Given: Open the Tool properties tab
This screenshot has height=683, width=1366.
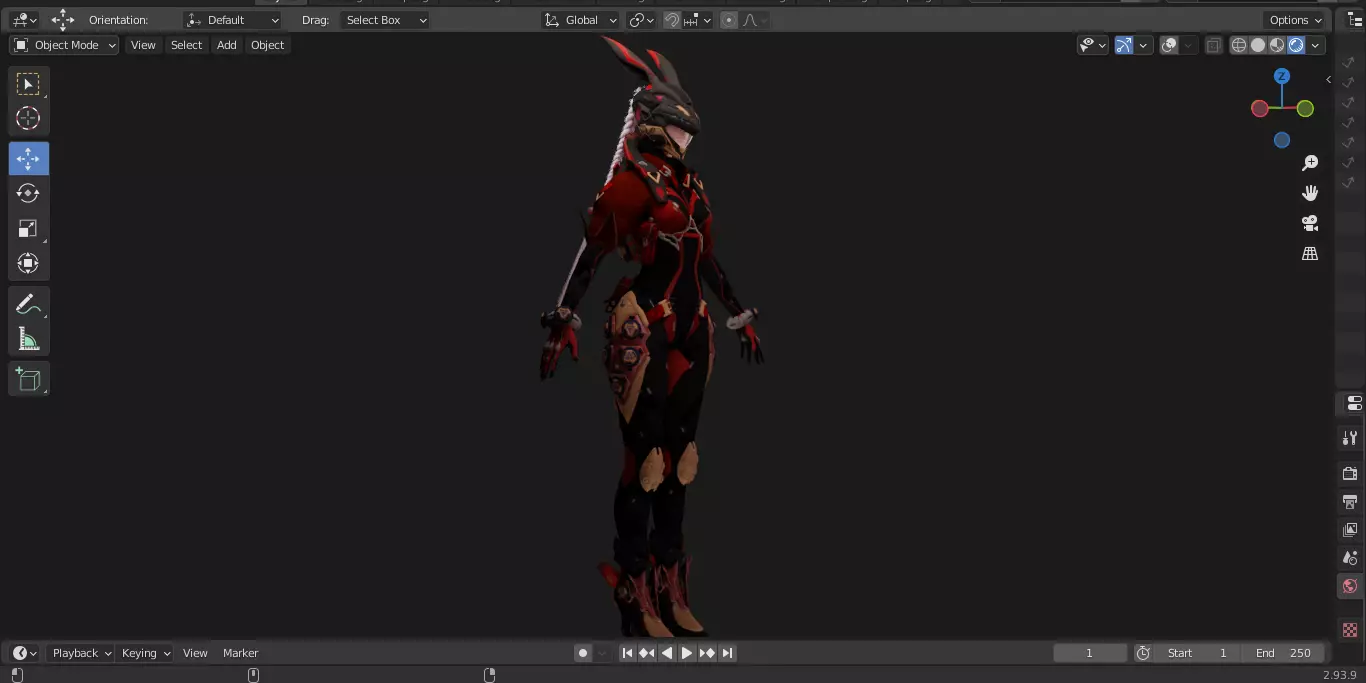Looking at the screenshot, I should coord(1350,438).
